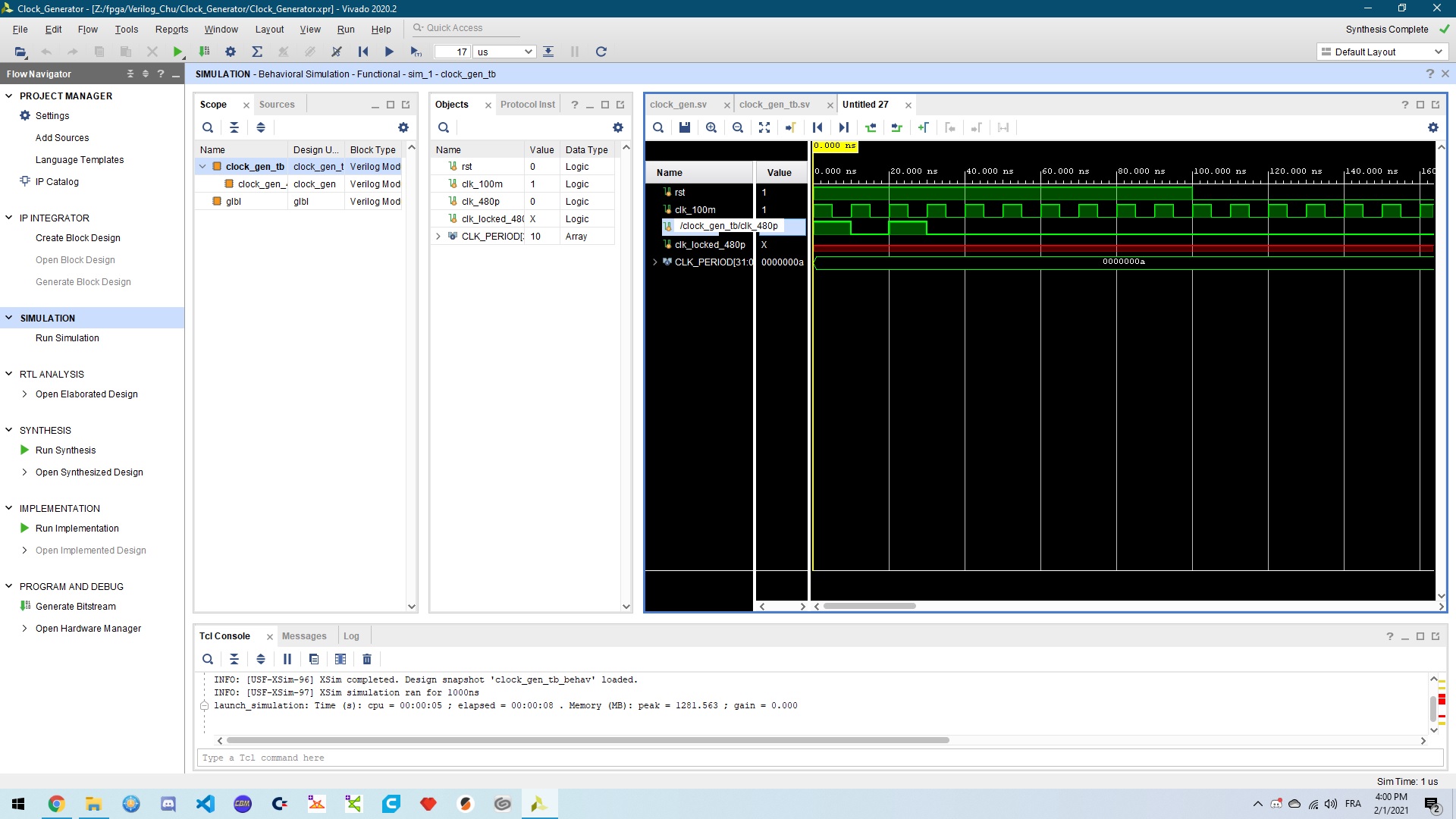Image resolution: width=1456 pixels, height=819 pixels.
Task: Zoom in on the waveform
Action: pyautogui.click(x=711, y=127)
